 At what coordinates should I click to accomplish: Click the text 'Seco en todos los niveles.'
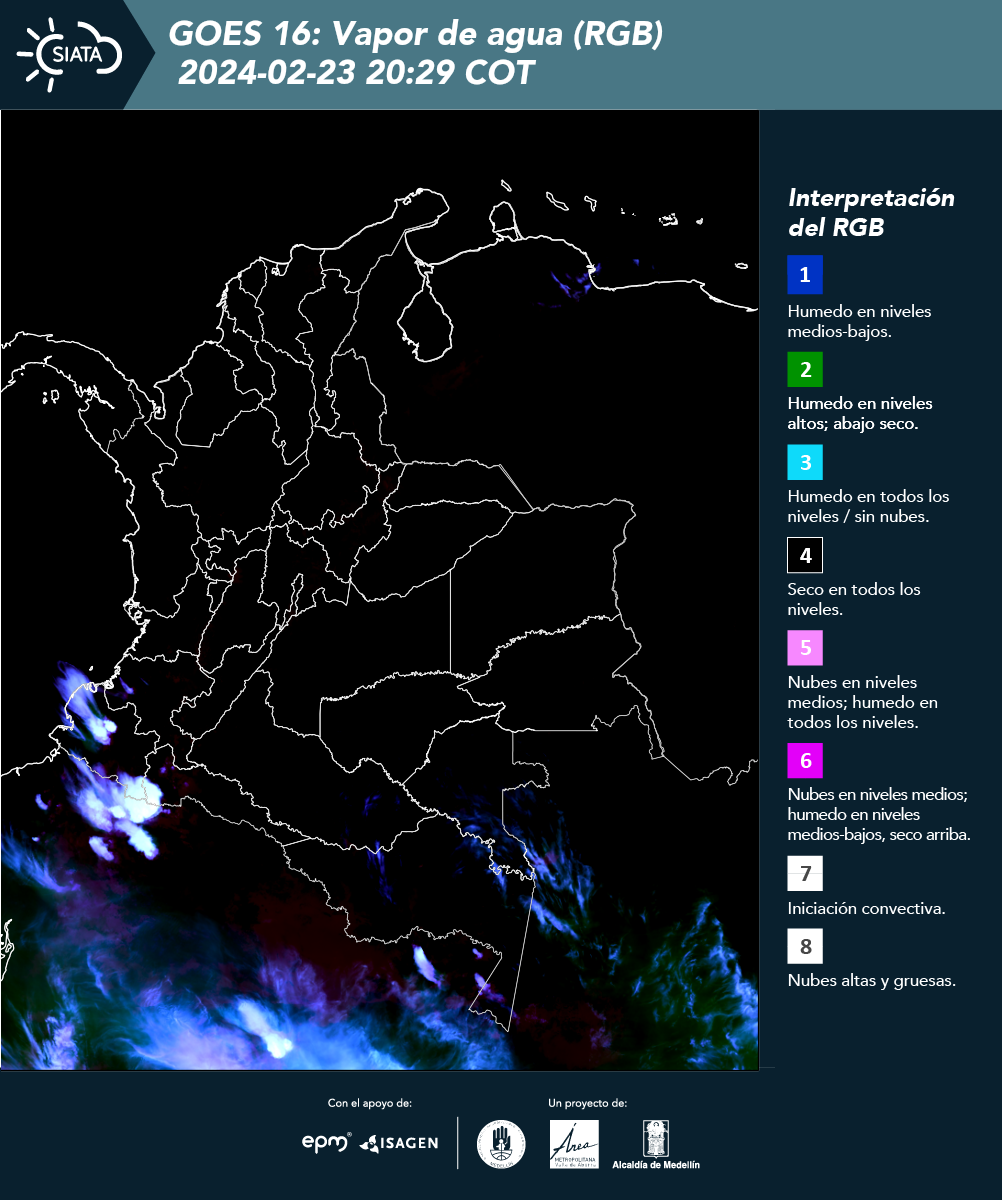coord(854,598)
